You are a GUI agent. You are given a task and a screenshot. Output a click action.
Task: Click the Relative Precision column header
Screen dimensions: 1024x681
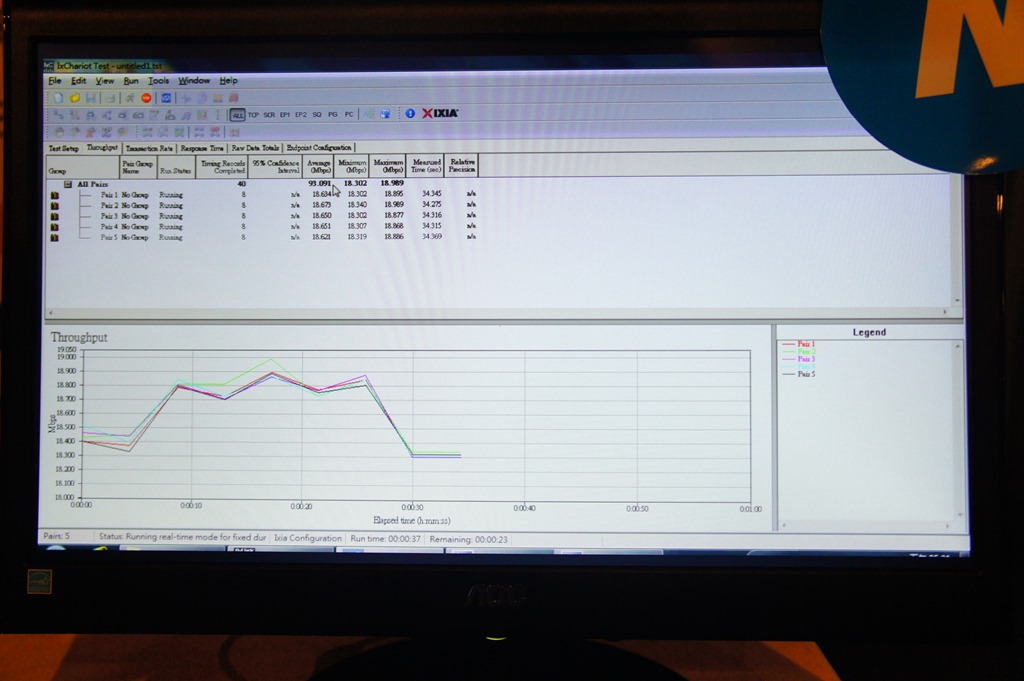(462, 166)
